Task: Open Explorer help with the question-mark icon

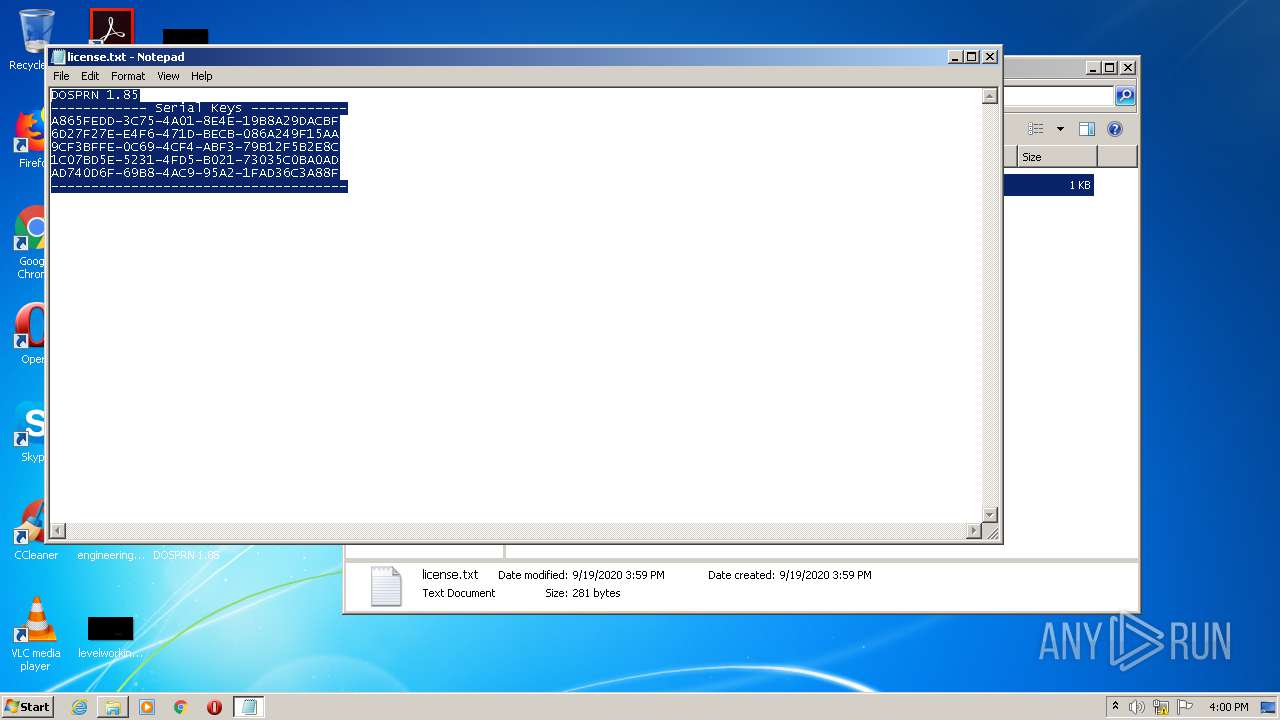Action: (1115, 129)
